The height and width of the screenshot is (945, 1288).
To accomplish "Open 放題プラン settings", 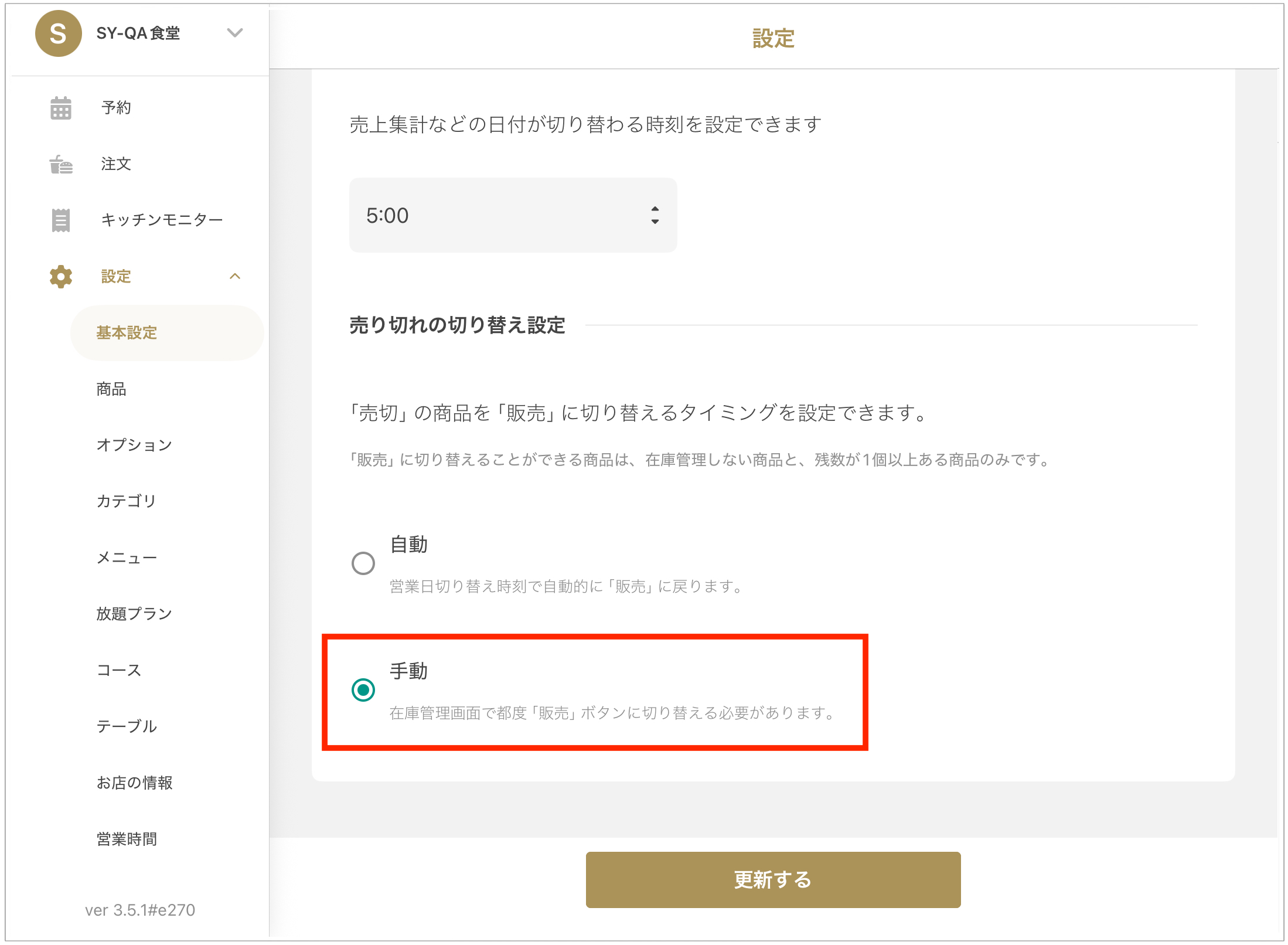I will 134,614.
